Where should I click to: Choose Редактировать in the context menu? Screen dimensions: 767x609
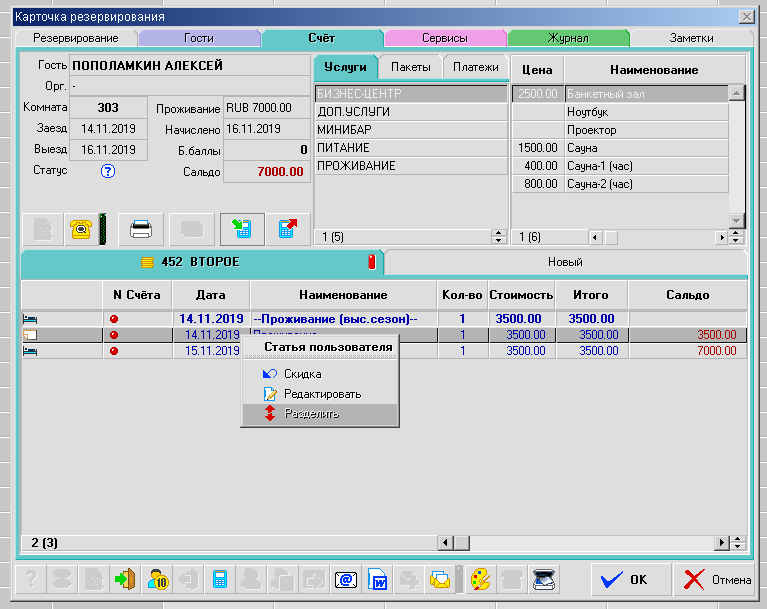(322, 394)
